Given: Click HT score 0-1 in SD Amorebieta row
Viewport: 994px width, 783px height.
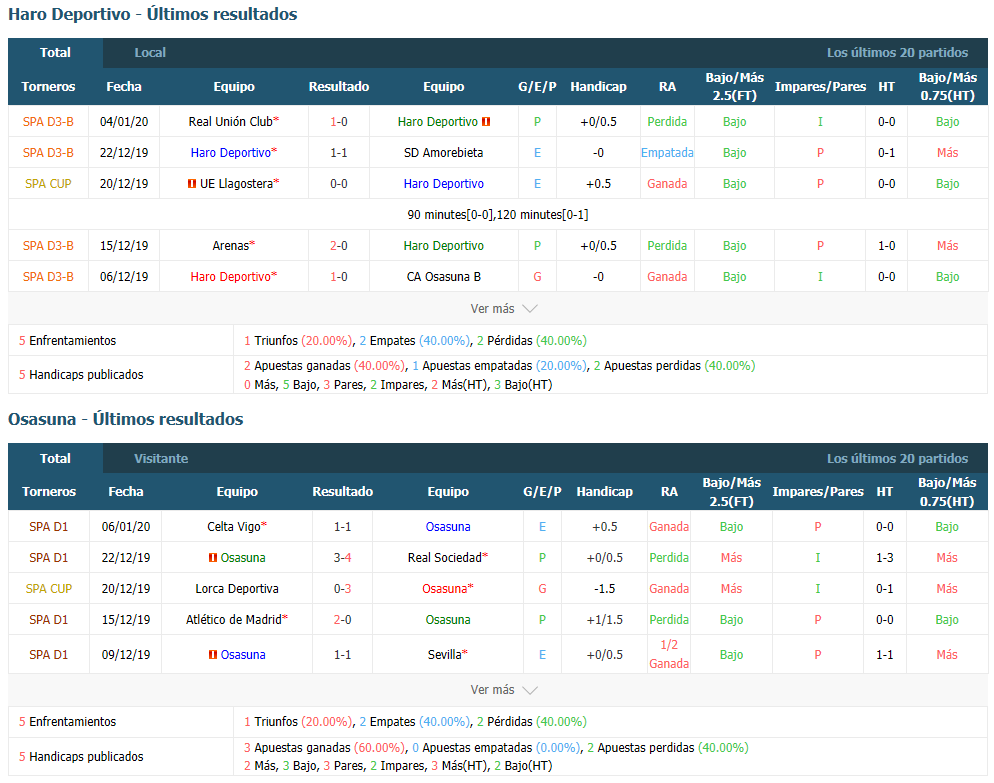Looking at the screenshot, I should tap(886, 153).
